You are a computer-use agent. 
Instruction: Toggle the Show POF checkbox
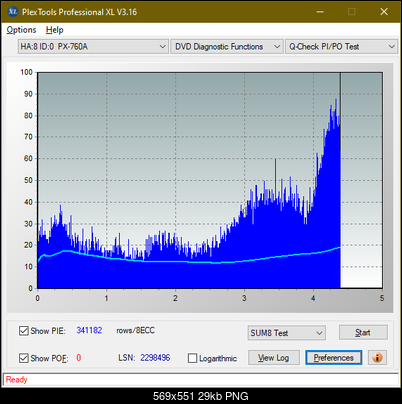[x=24, y=358]
